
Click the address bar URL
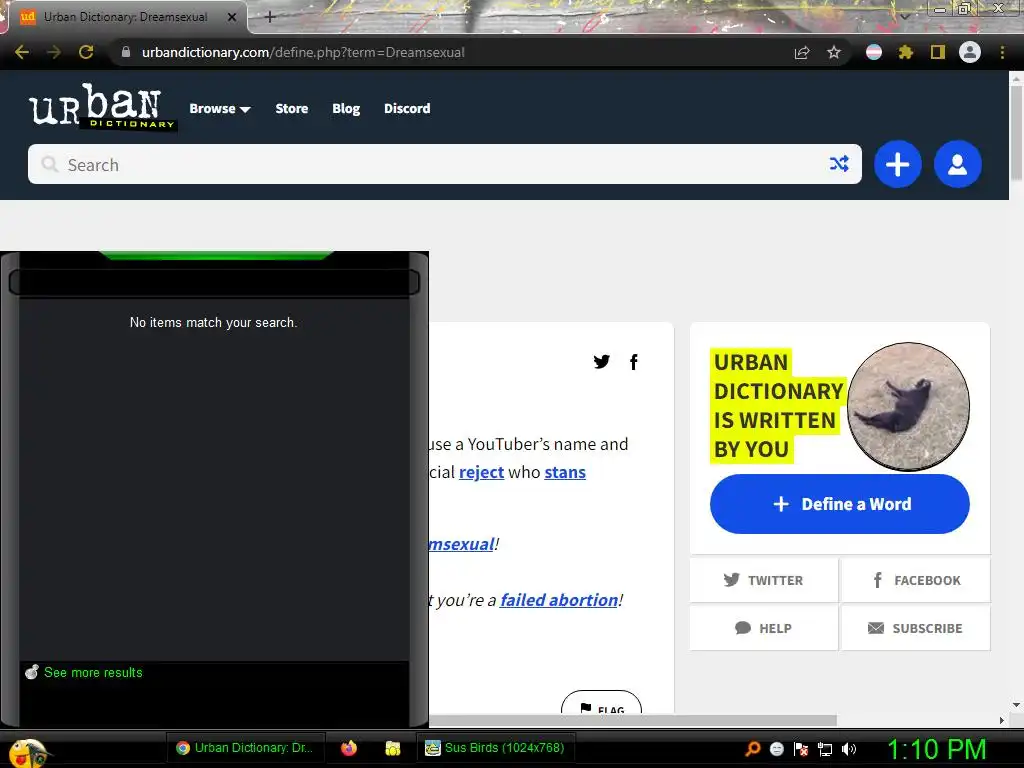[x=303, y=52]
